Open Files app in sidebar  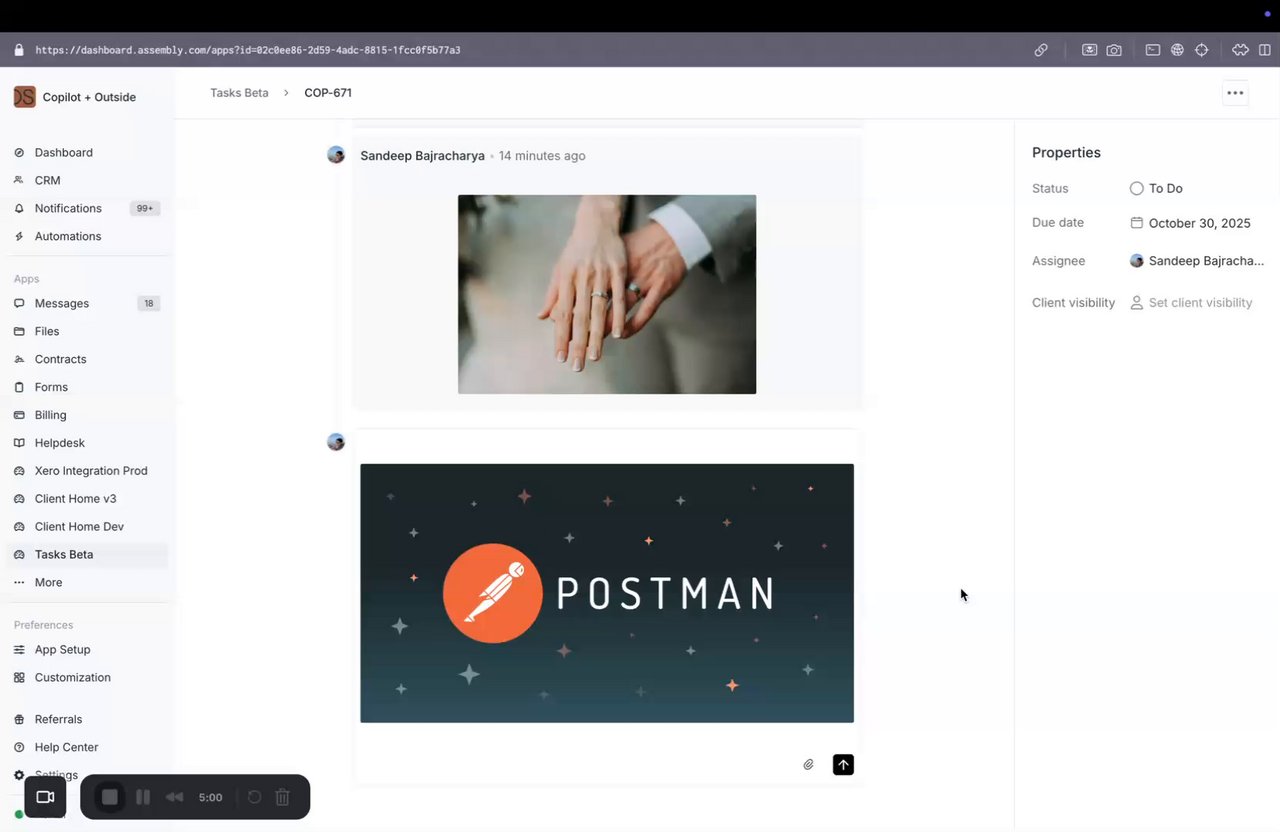[x=47, y=332]
